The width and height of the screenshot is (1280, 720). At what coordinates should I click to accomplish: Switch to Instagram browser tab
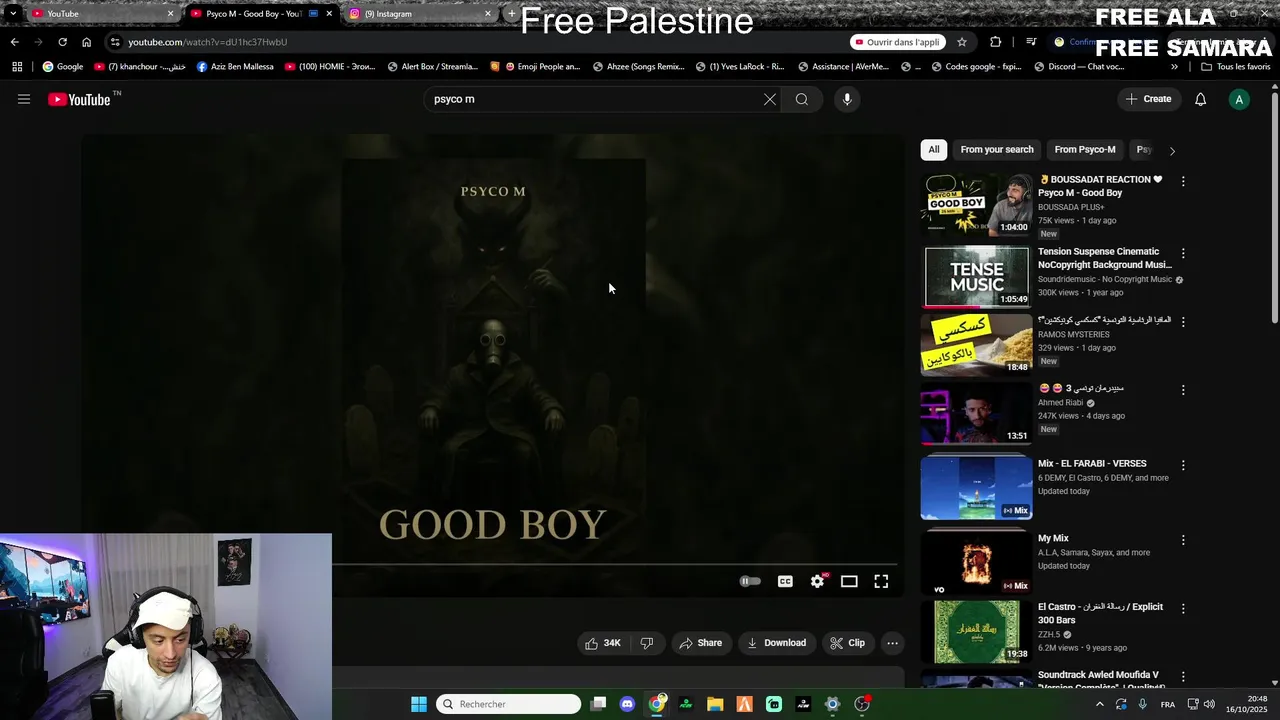coord(420,13)
